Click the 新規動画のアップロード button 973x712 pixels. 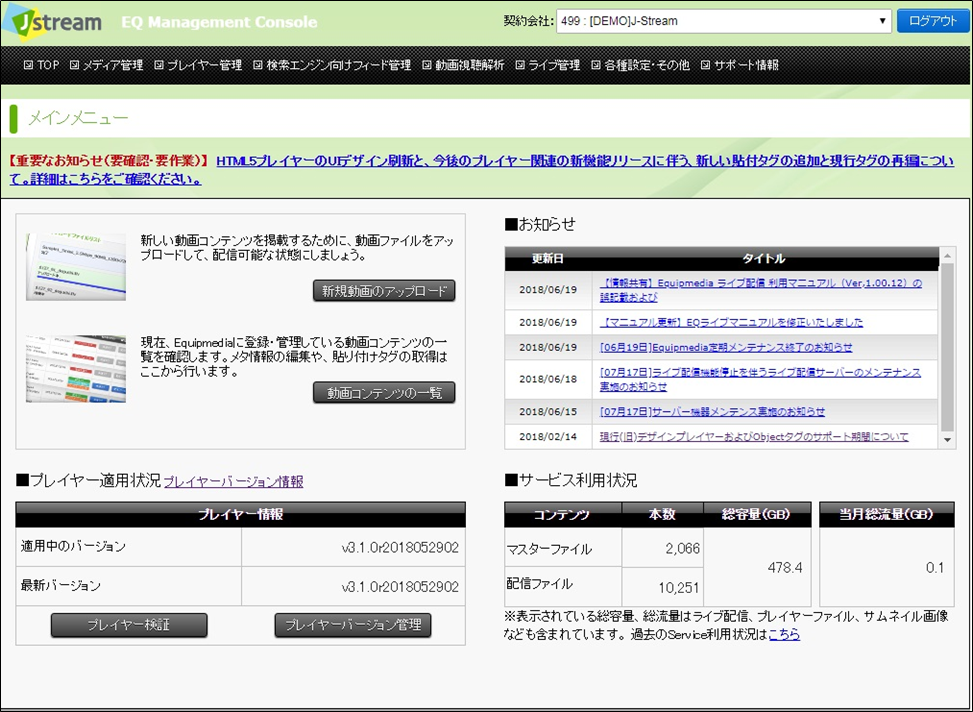point(384,291)
